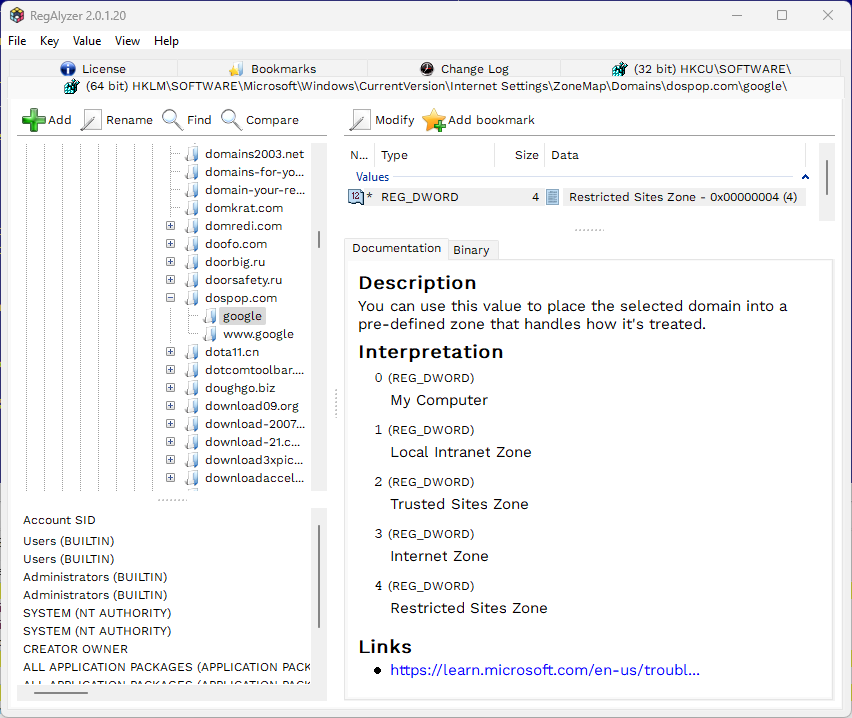Viewport: 852px width, 718px height.
Task: Click the Modify pencil icon
Action: pyautogui.click(x=360, y=120)
